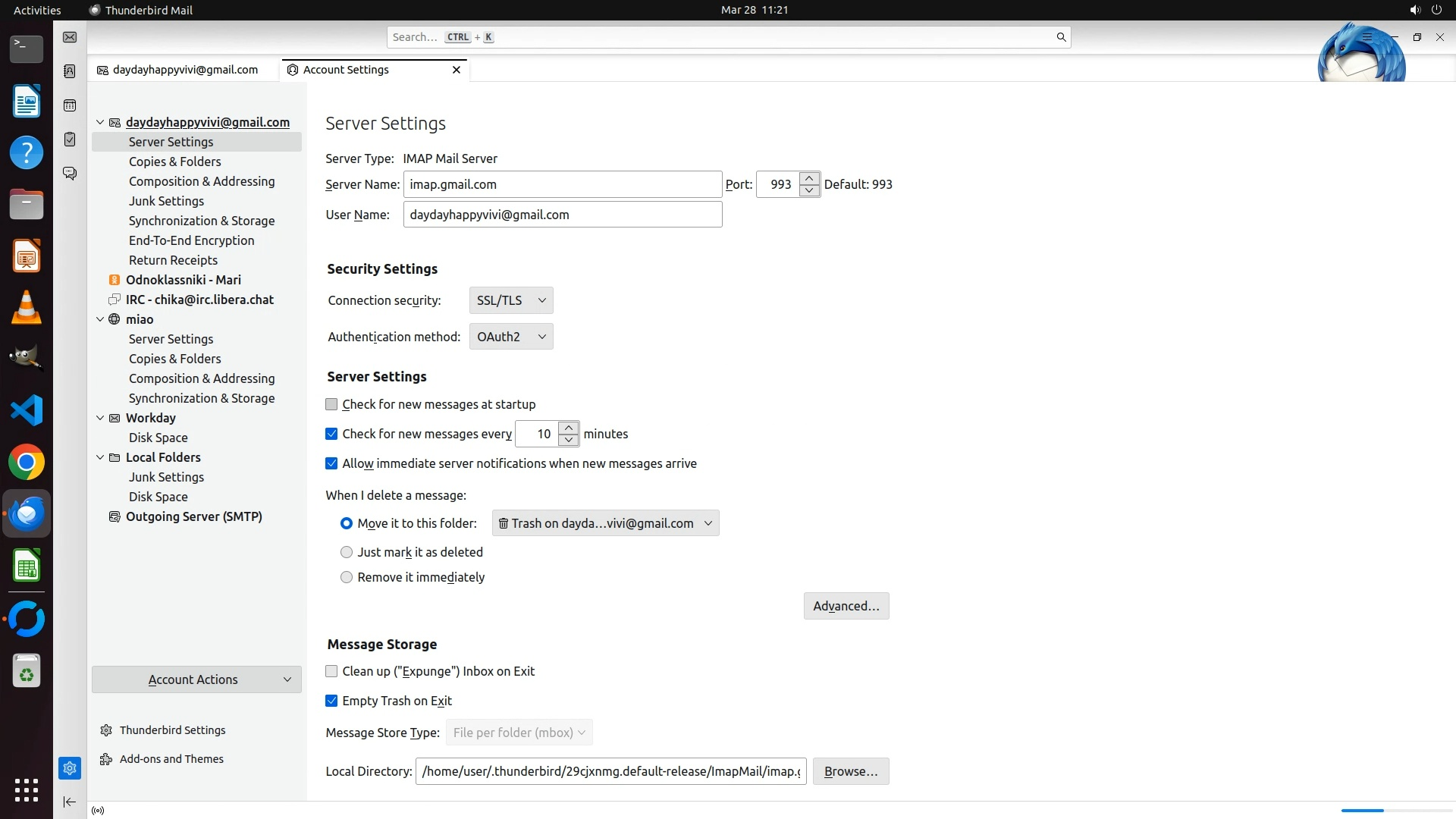Image resolution: width=1456 pixels, height=819 pixels.
Task: Collapse the spaces toolbar arrow icon
Action: [70, 802]
